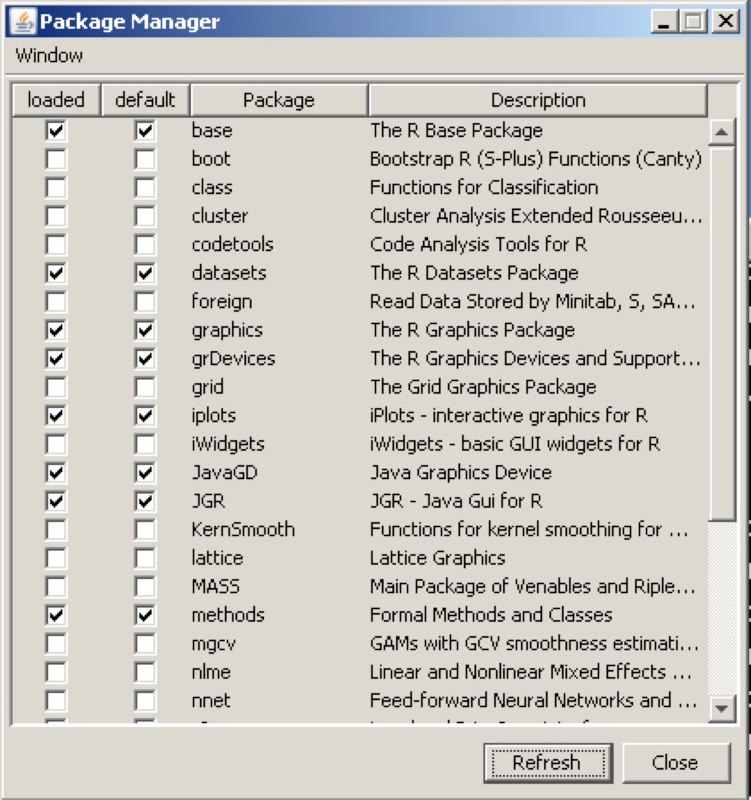Toggle loaded checkbox for grDevices
This screenshot has width=751, height=800.
[x=56, y=359]
